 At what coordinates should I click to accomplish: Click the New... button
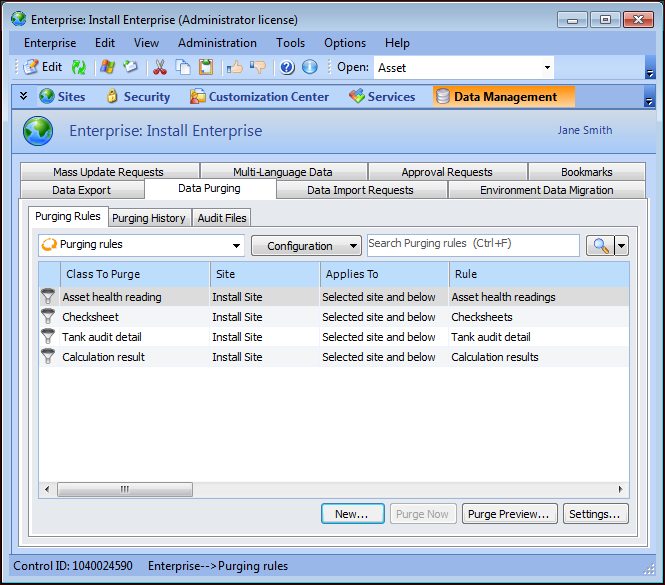pos(352,514)
